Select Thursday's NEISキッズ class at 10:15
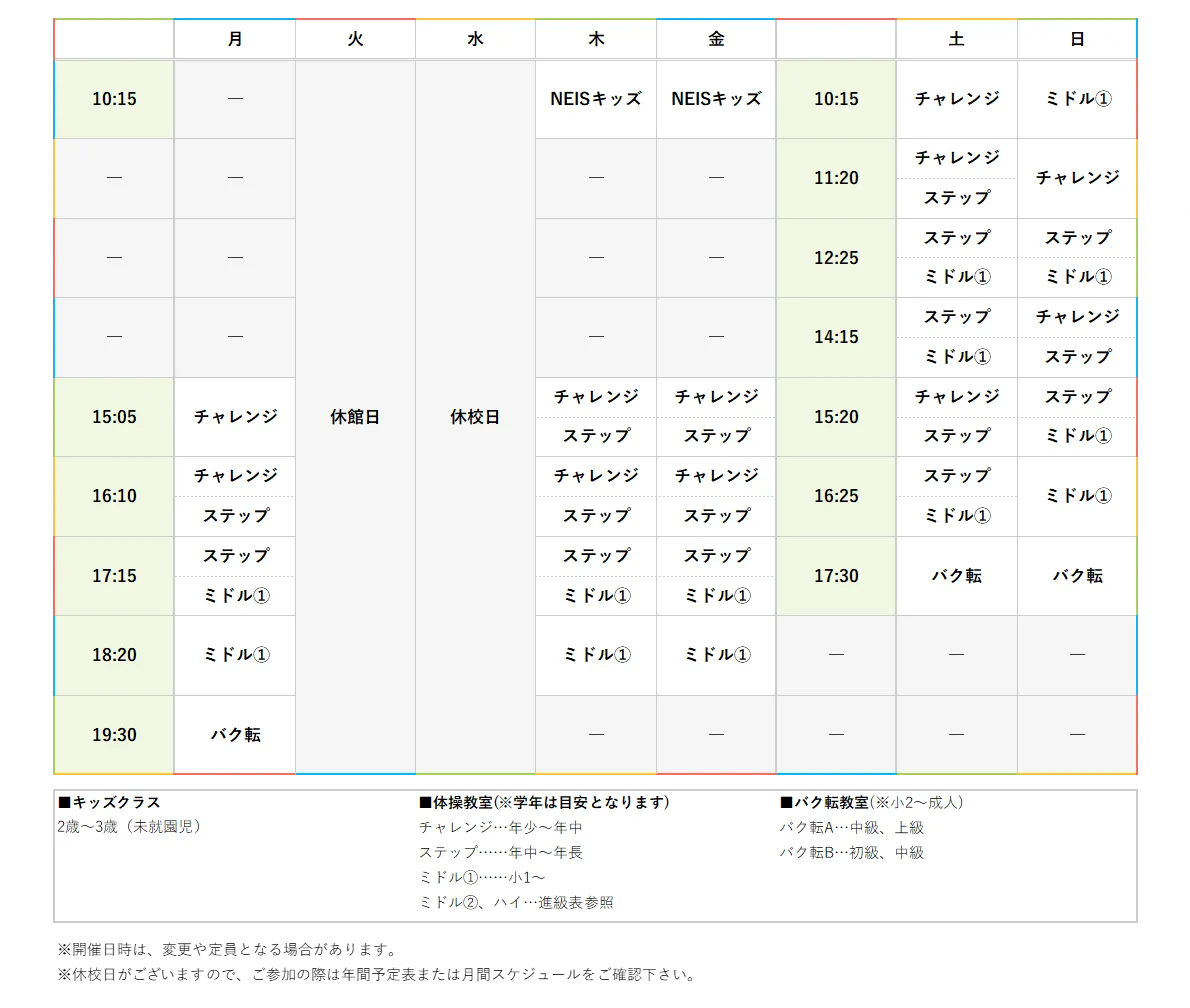 (596, 99)
